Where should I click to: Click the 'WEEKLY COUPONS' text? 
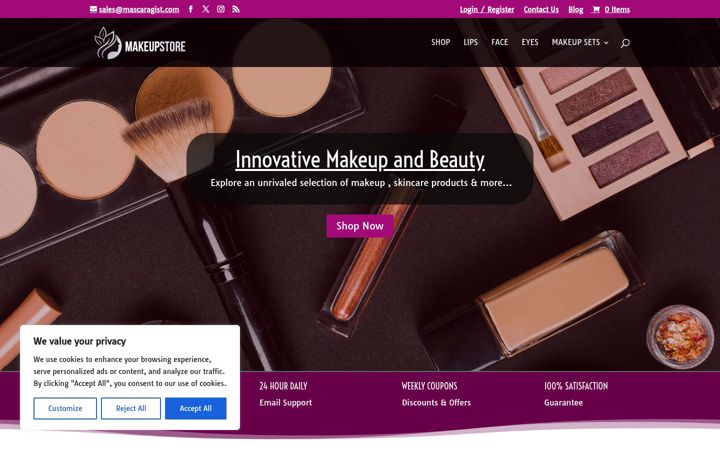[x=429, y=386]
